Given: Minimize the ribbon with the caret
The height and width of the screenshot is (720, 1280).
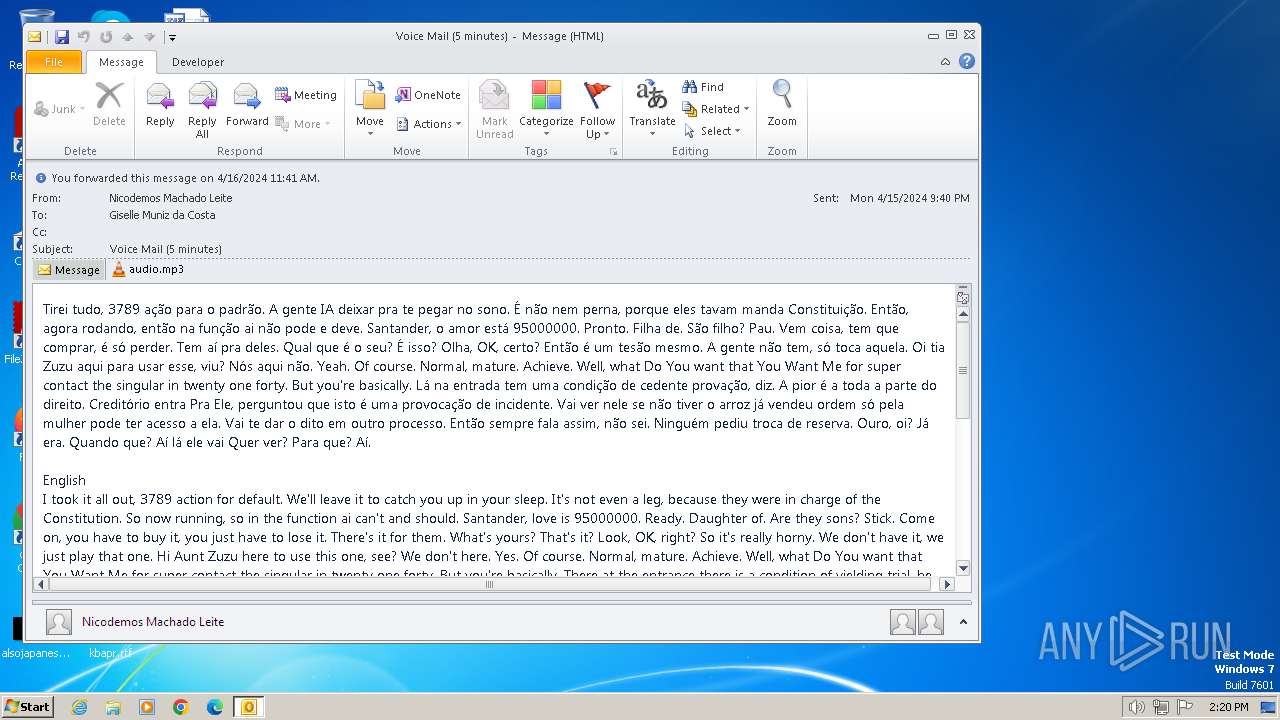Looking at the screenshot, I should [945, 62].
